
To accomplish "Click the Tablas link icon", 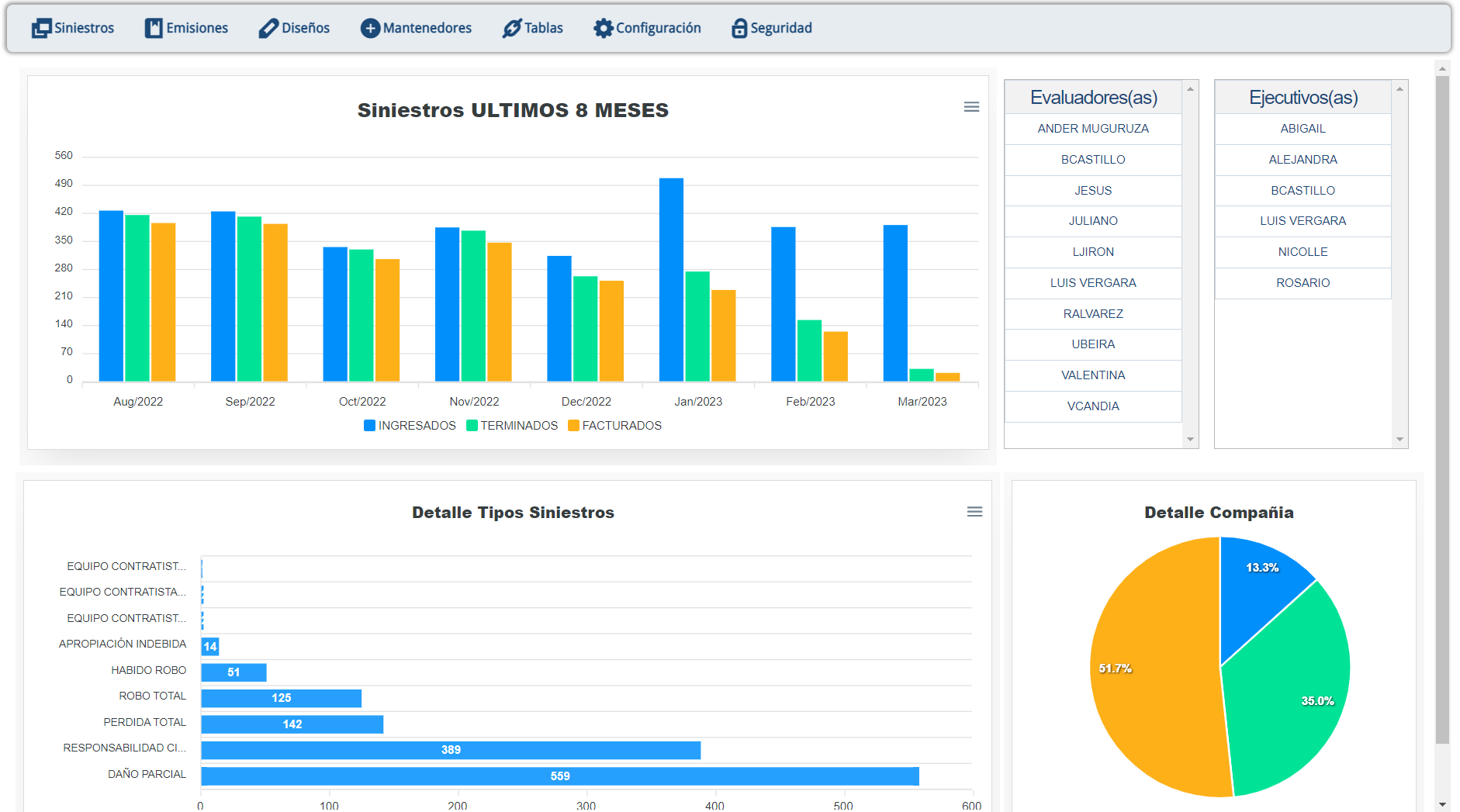I will click(x=511, y=29).
